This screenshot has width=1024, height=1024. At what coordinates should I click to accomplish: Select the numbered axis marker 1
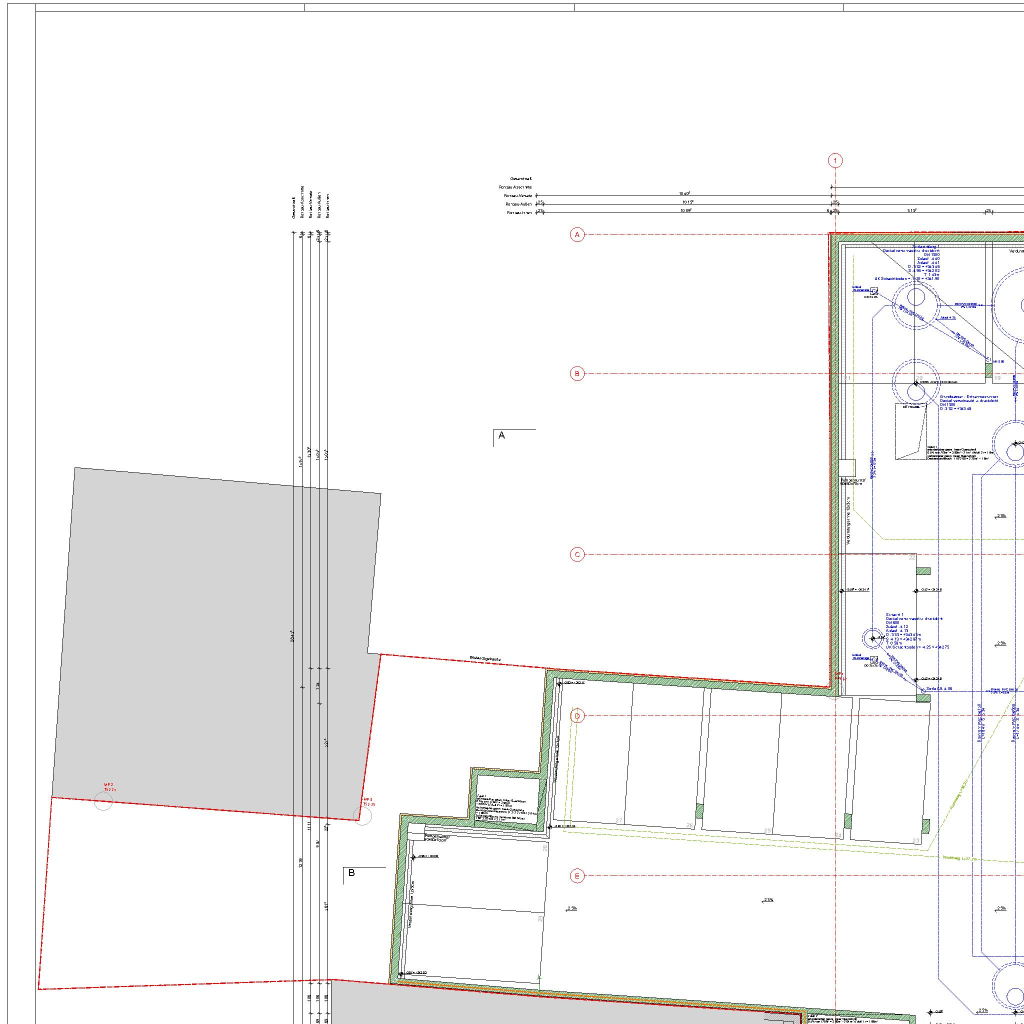(x=836, y=161)
